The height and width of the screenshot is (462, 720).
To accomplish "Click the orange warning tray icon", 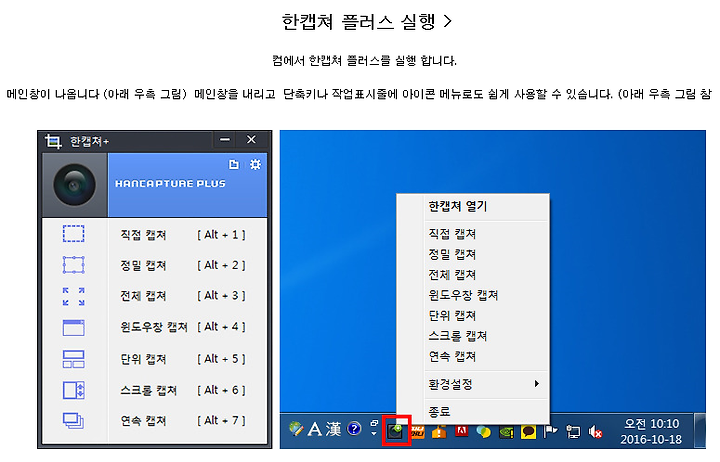I will 439,431.
